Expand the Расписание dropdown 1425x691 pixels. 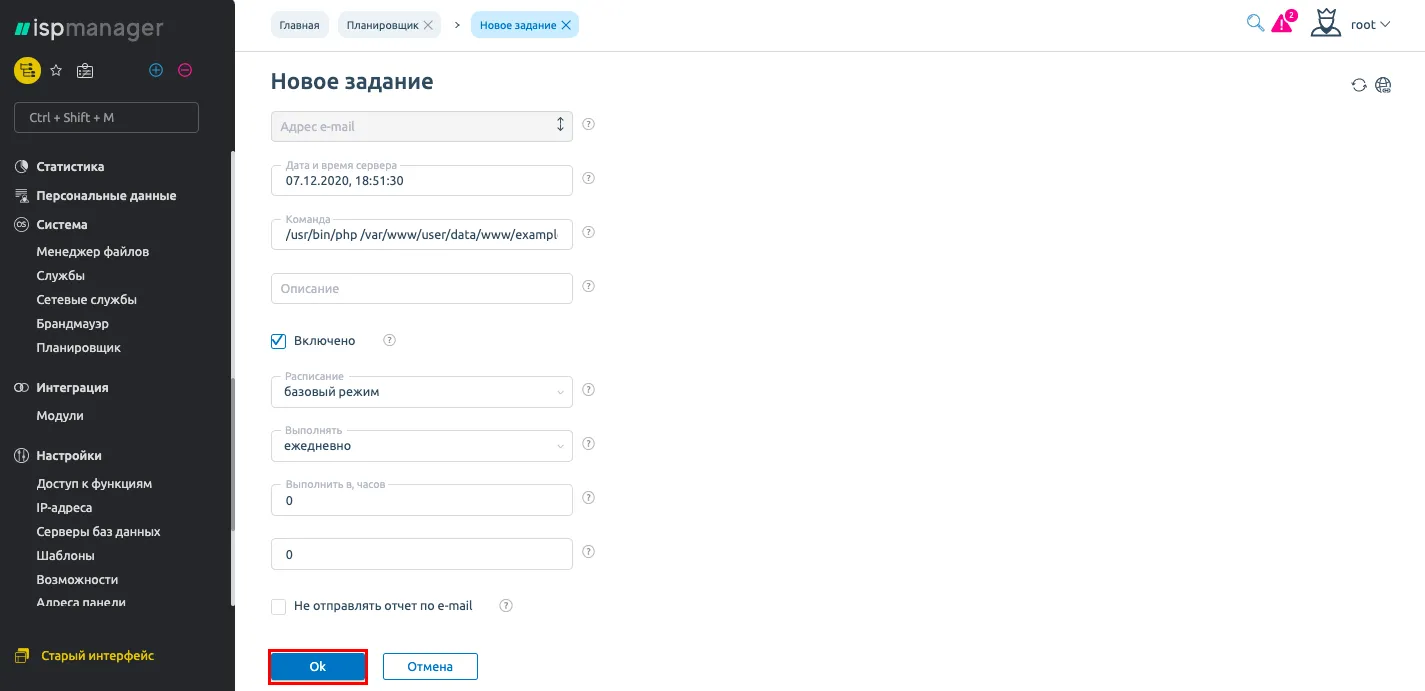click(421, 392)
